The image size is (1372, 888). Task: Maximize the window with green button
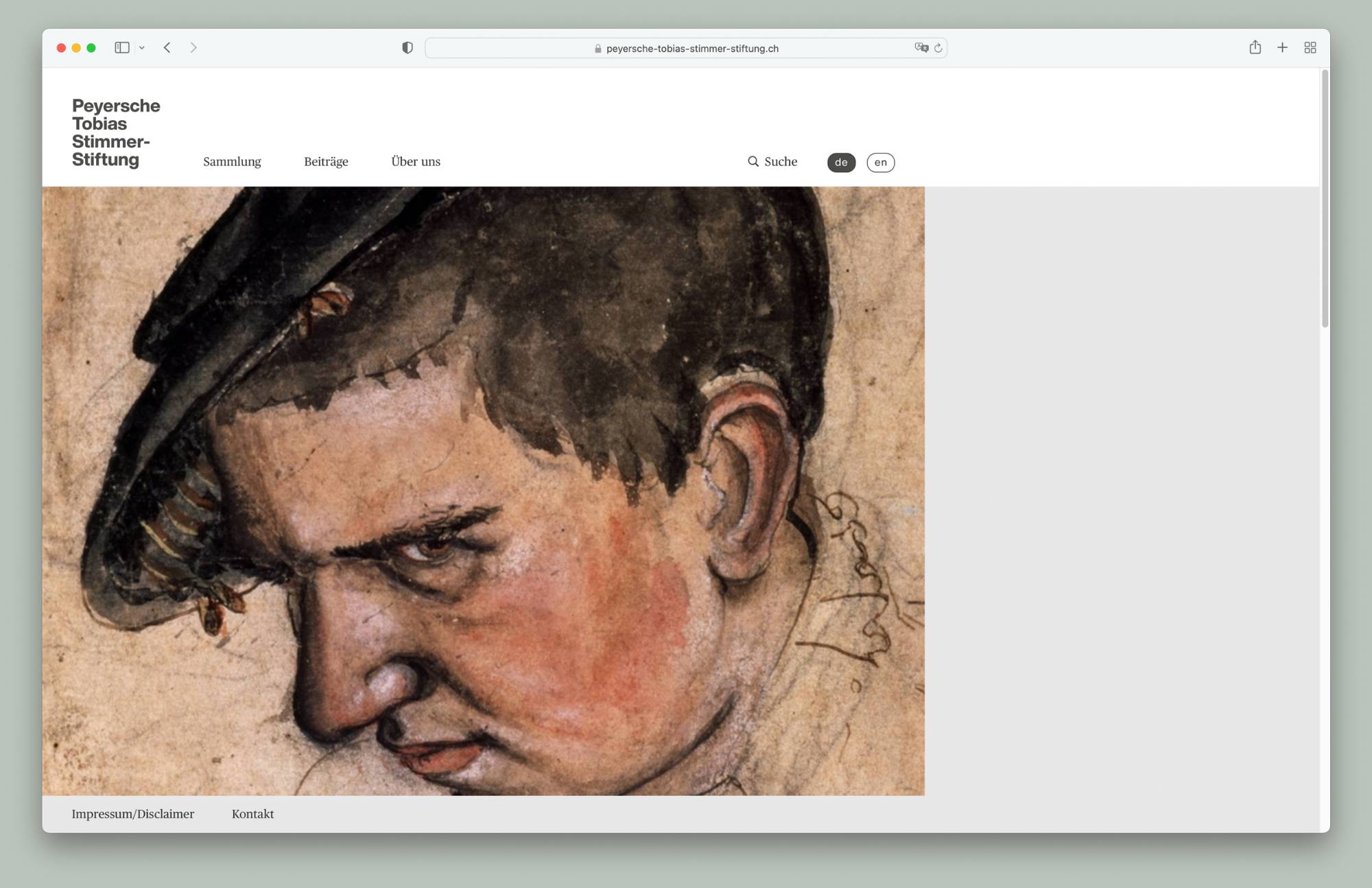click(x=91, y=47)
